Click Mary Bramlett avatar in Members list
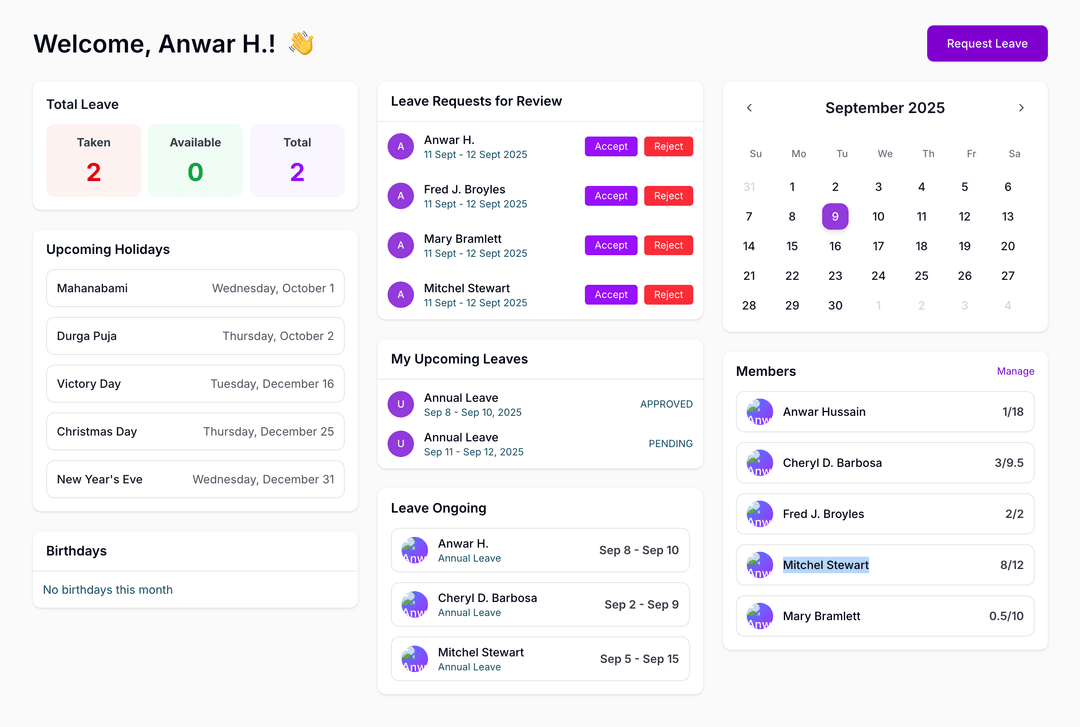Viewport: 1080px width, 727px height. click(x=760, y=616)
